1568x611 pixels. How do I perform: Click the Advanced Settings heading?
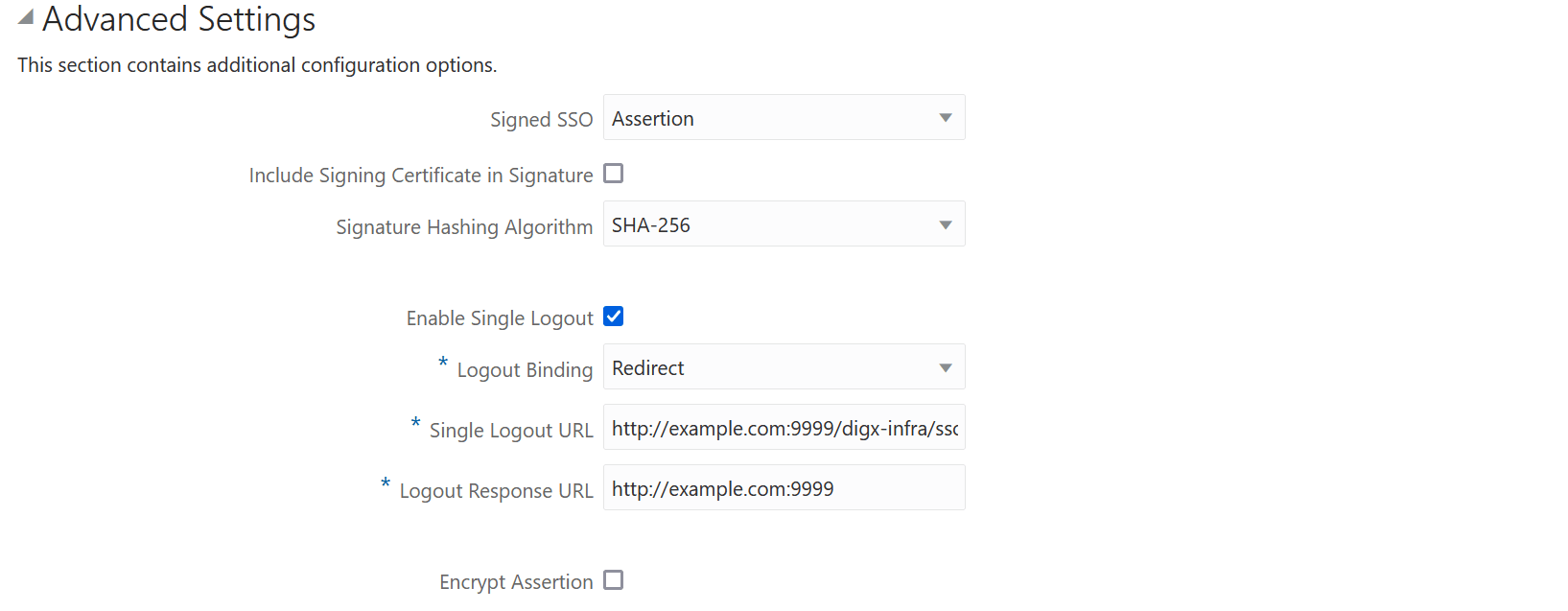[178, 19]
